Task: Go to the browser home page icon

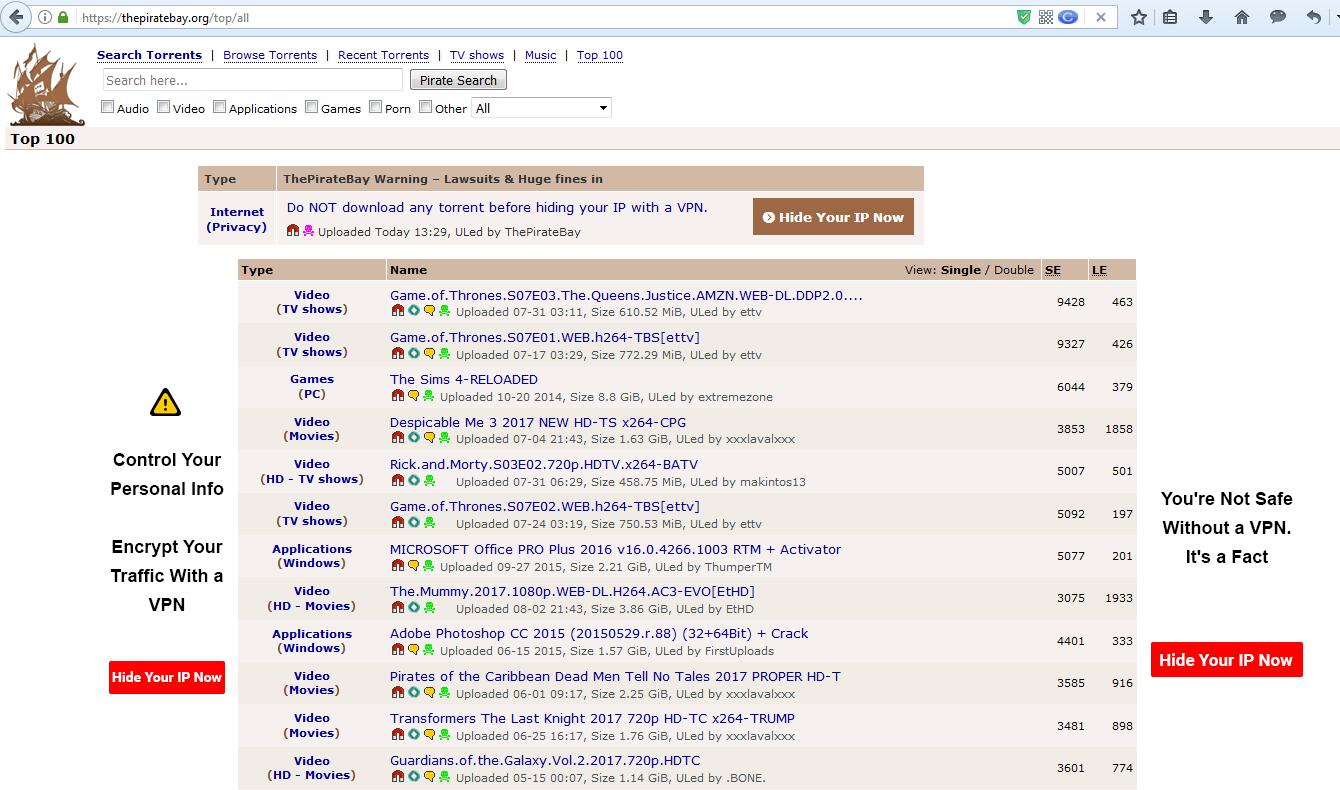Action: 1242,17
